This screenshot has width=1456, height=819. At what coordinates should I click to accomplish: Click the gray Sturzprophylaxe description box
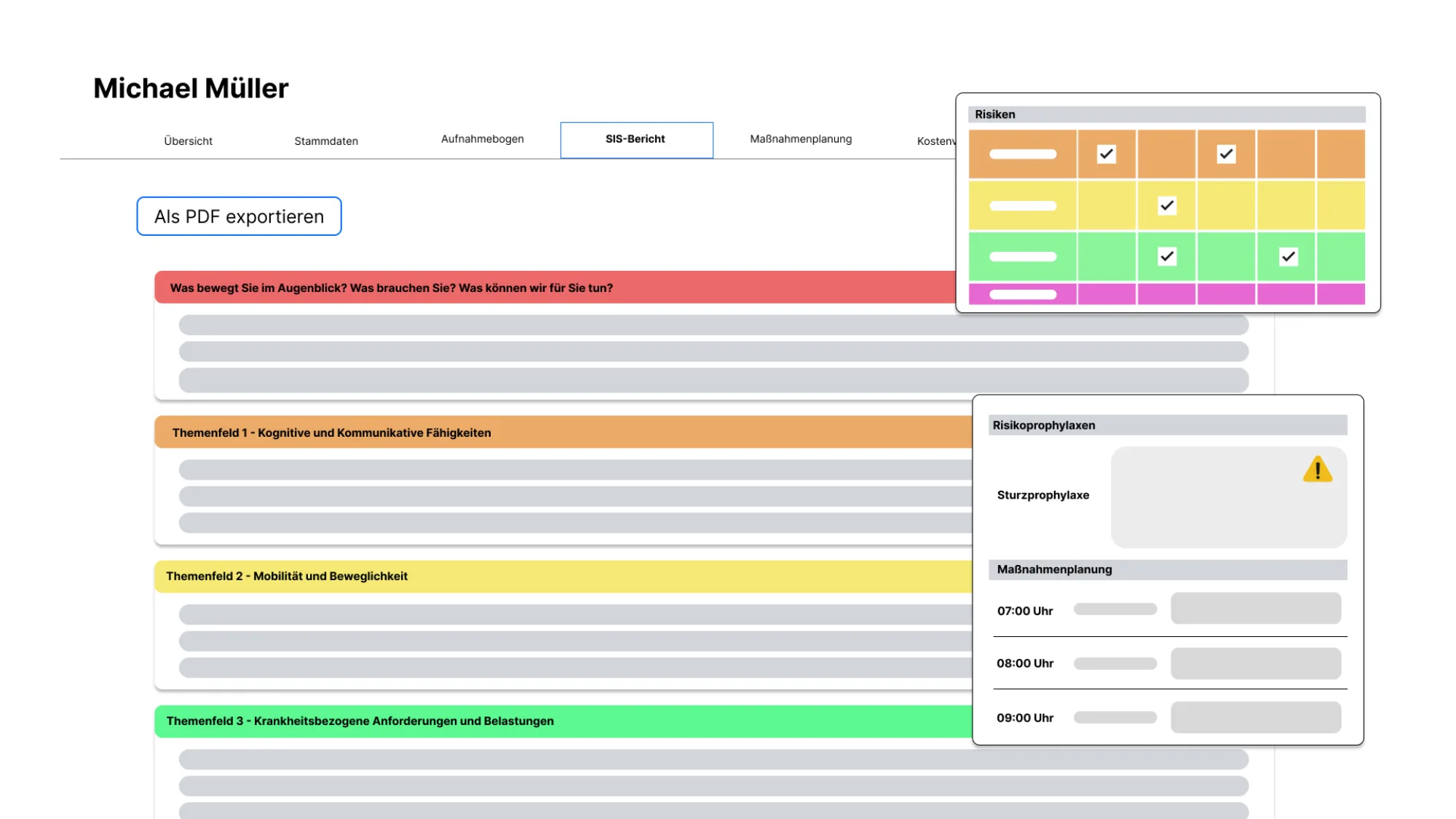point(1229,497)
